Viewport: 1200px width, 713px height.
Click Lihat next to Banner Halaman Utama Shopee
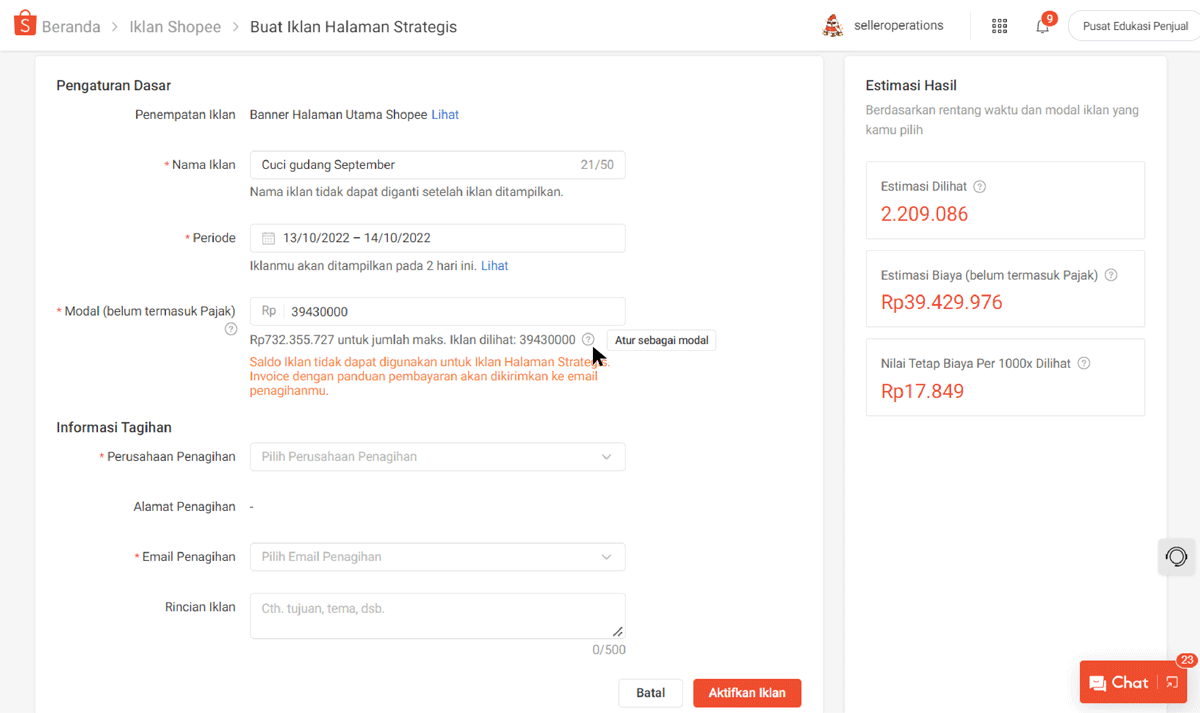point(445,114)
